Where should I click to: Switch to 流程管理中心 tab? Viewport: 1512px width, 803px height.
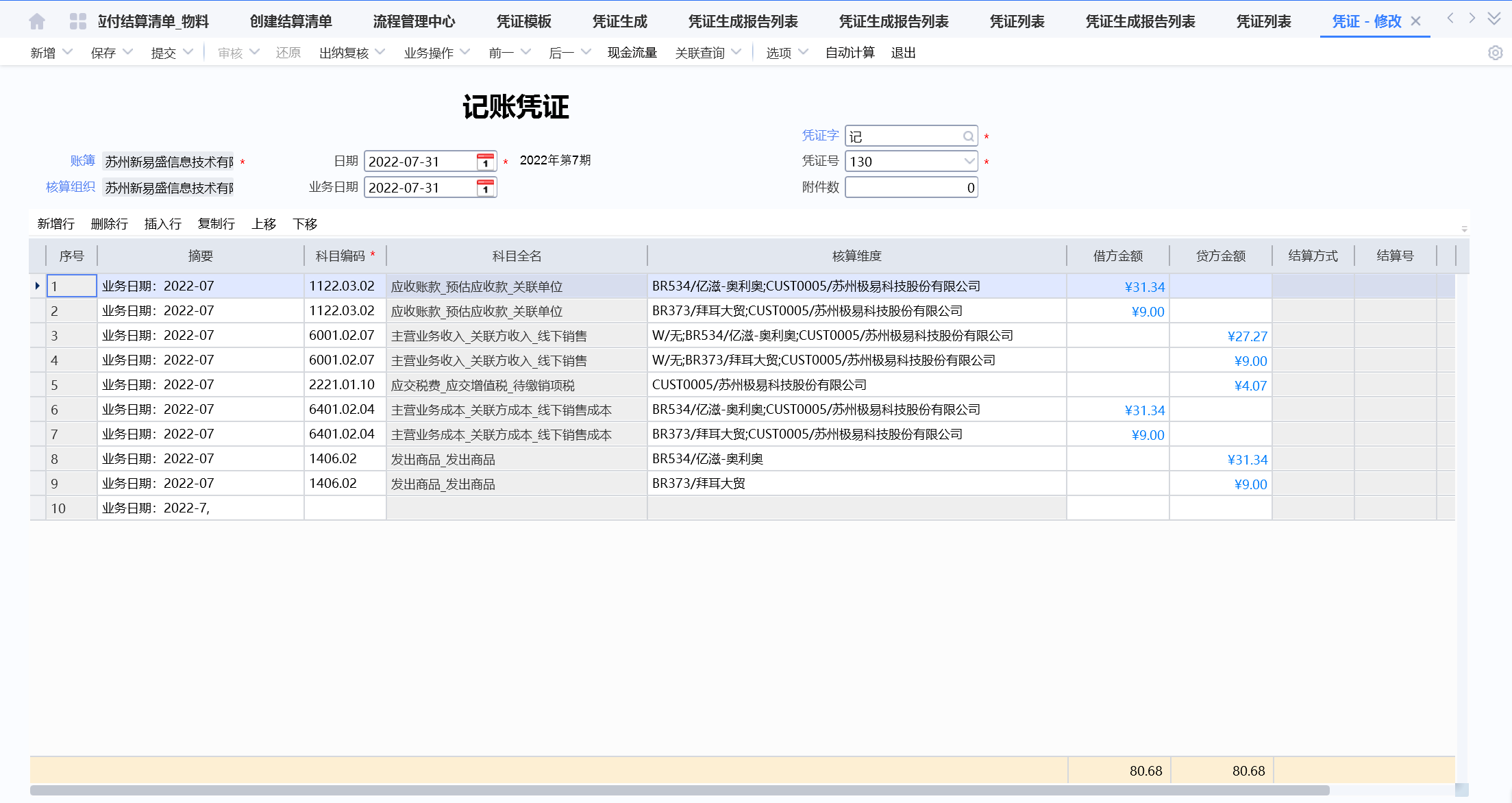pyautogui.click(x=414, y=21)
